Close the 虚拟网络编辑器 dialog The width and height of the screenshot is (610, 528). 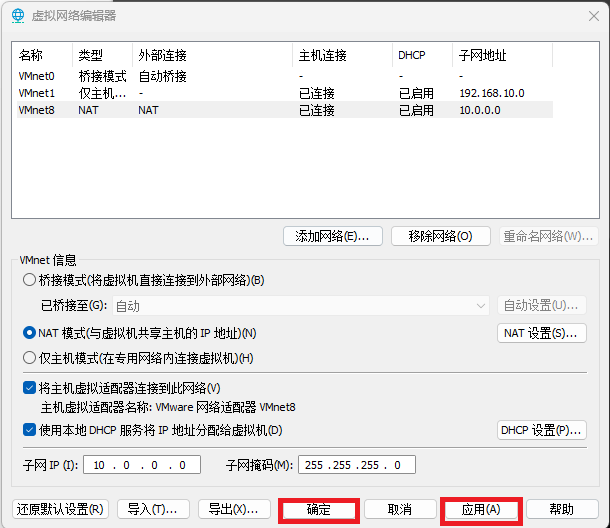pos(594,16)
